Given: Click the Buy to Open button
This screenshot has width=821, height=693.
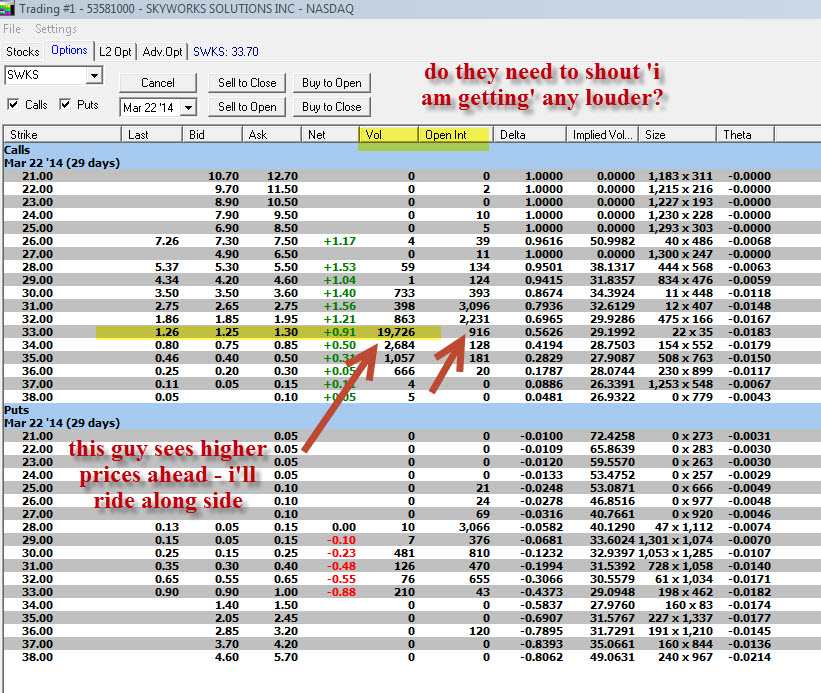Looking at the screenshot, I should click(332, 82).
